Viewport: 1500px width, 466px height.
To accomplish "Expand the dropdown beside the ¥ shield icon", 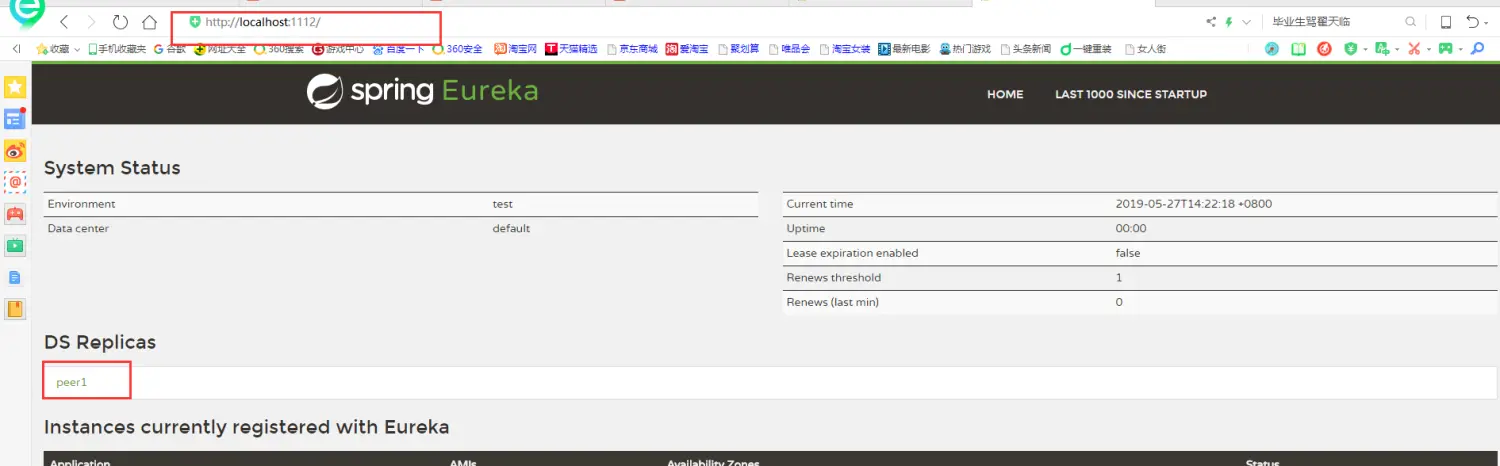I will tap(1364, 49).
